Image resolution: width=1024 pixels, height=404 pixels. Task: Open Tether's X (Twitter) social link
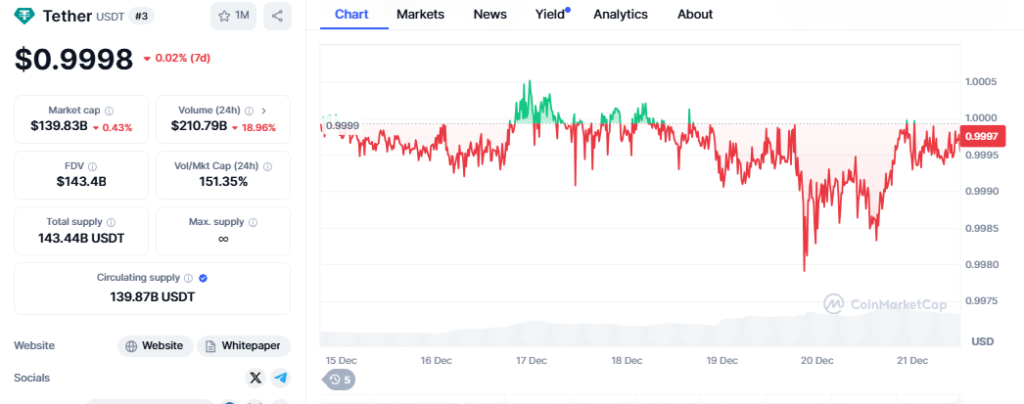tap(255, 378)
